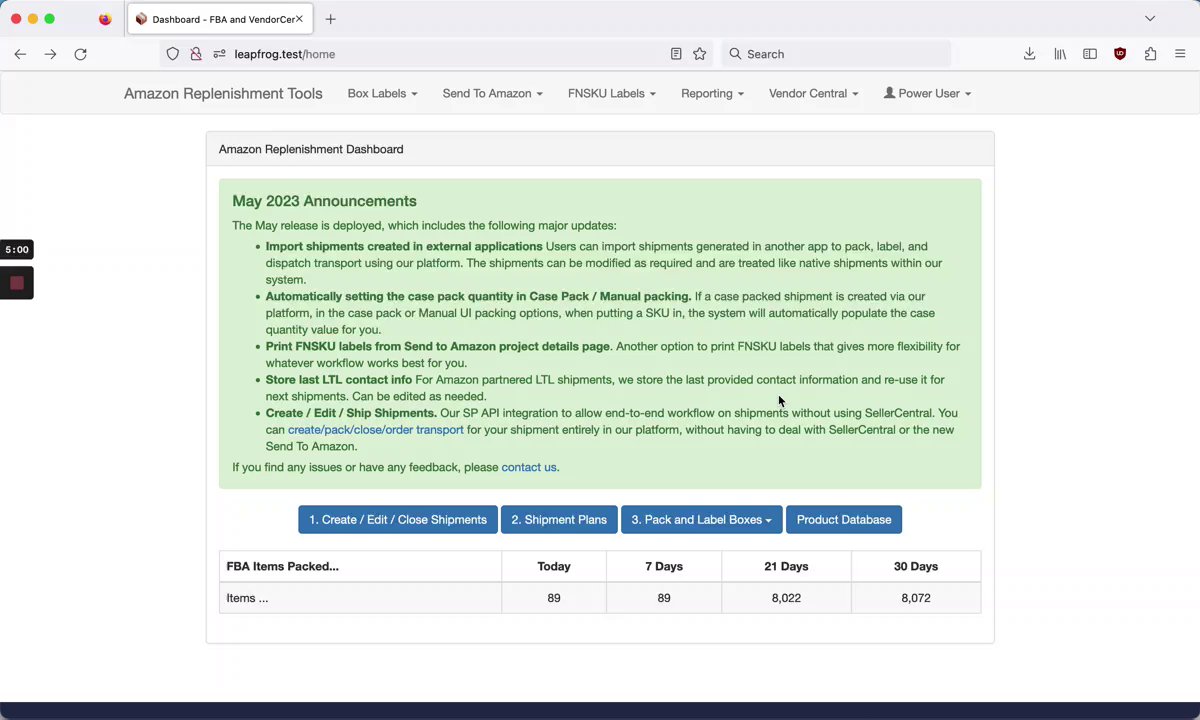The width and height of the screenshot is (1200, 720).
Task: Click the Power User person icon
Action: (x=889, y=93)
